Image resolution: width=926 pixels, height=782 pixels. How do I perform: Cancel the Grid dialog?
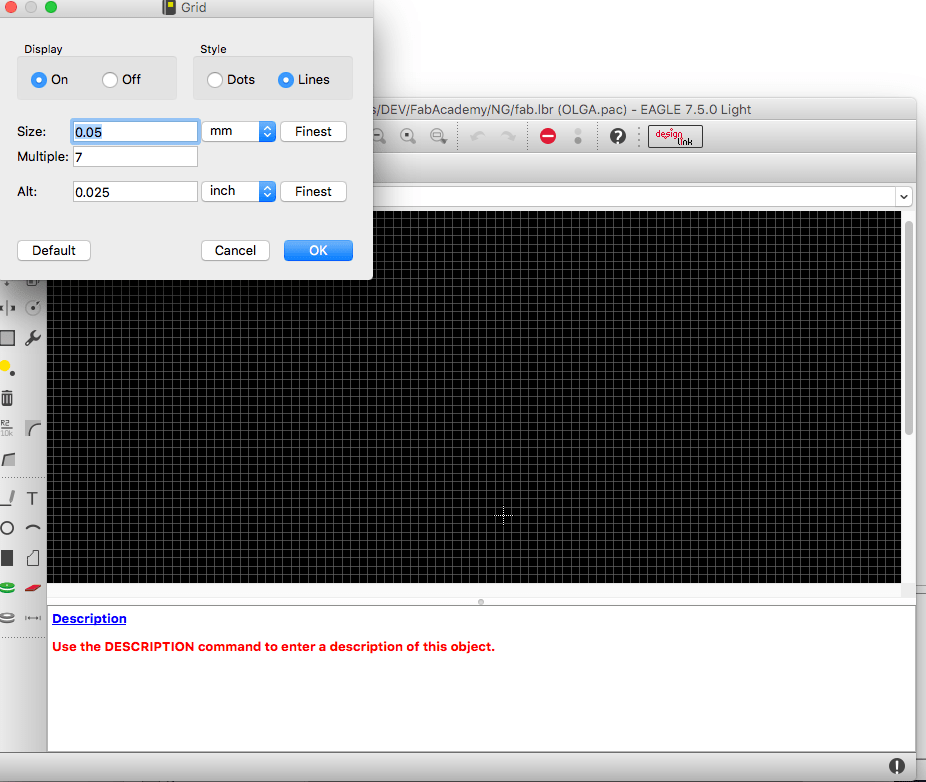[235, 250]
